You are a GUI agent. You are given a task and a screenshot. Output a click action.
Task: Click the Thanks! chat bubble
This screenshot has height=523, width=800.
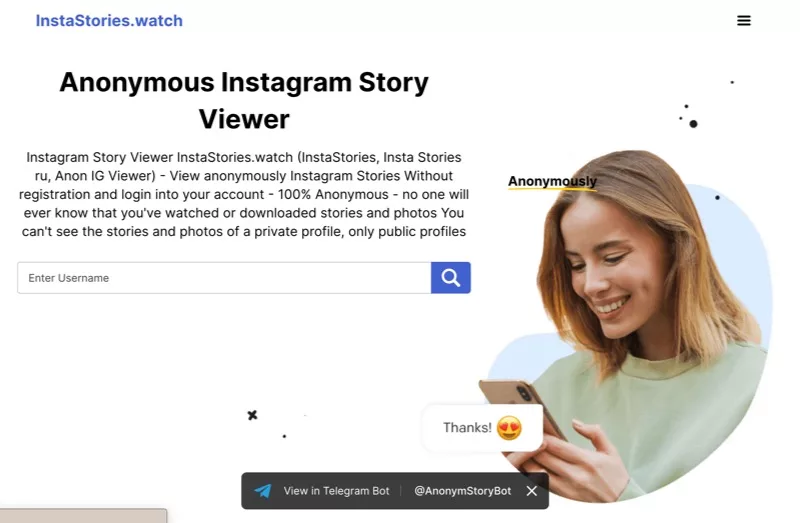point(482,428)
